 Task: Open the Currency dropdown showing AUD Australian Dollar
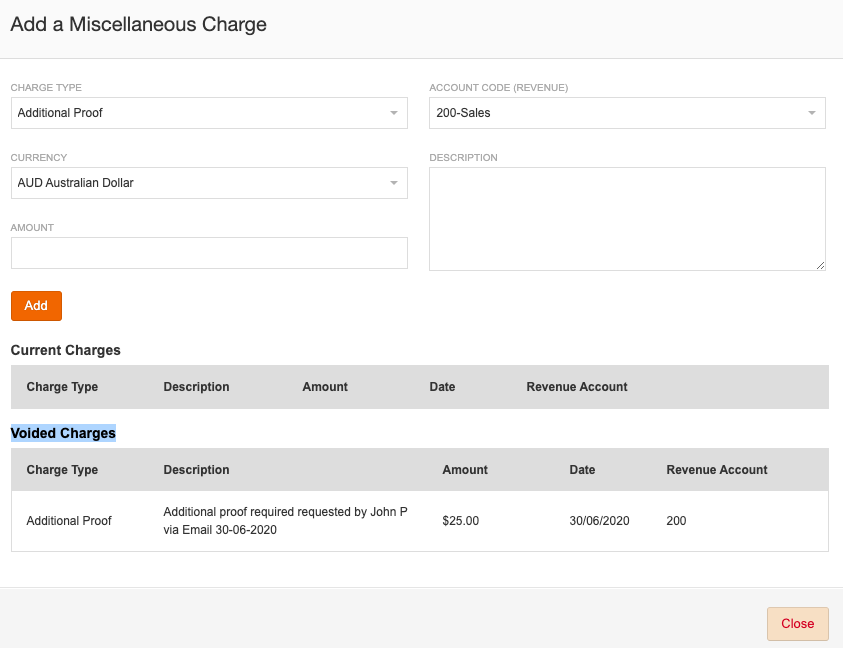pyautogui.click(x=209, y=183)
